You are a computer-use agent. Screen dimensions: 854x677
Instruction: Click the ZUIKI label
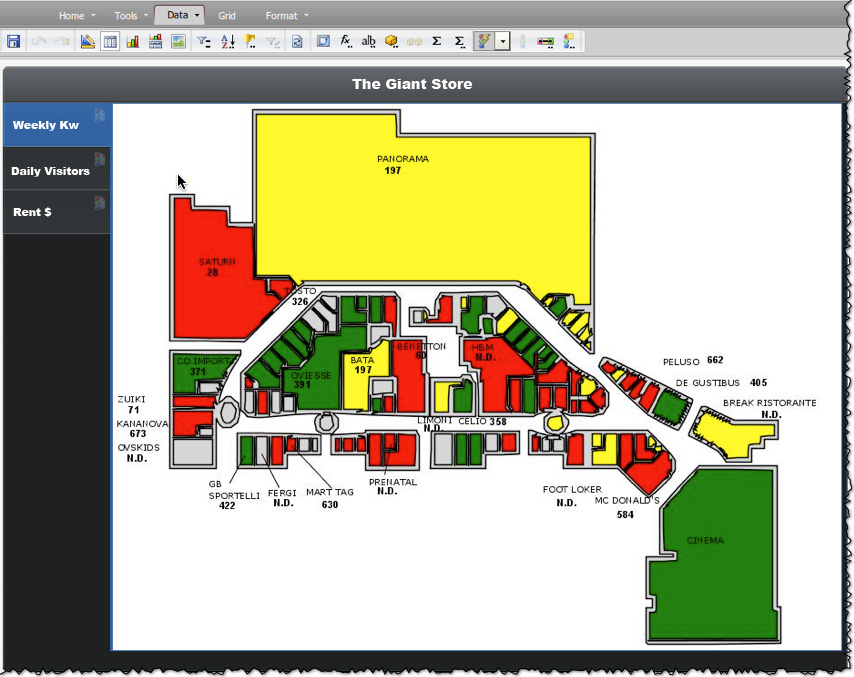(x=131, y=399)
